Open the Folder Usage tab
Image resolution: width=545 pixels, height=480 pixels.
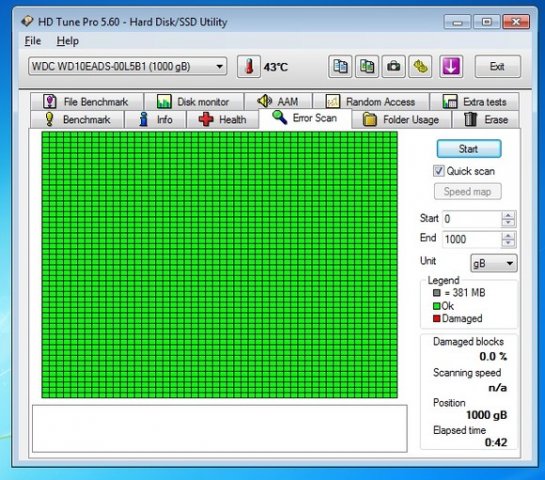tap(401, 120)
